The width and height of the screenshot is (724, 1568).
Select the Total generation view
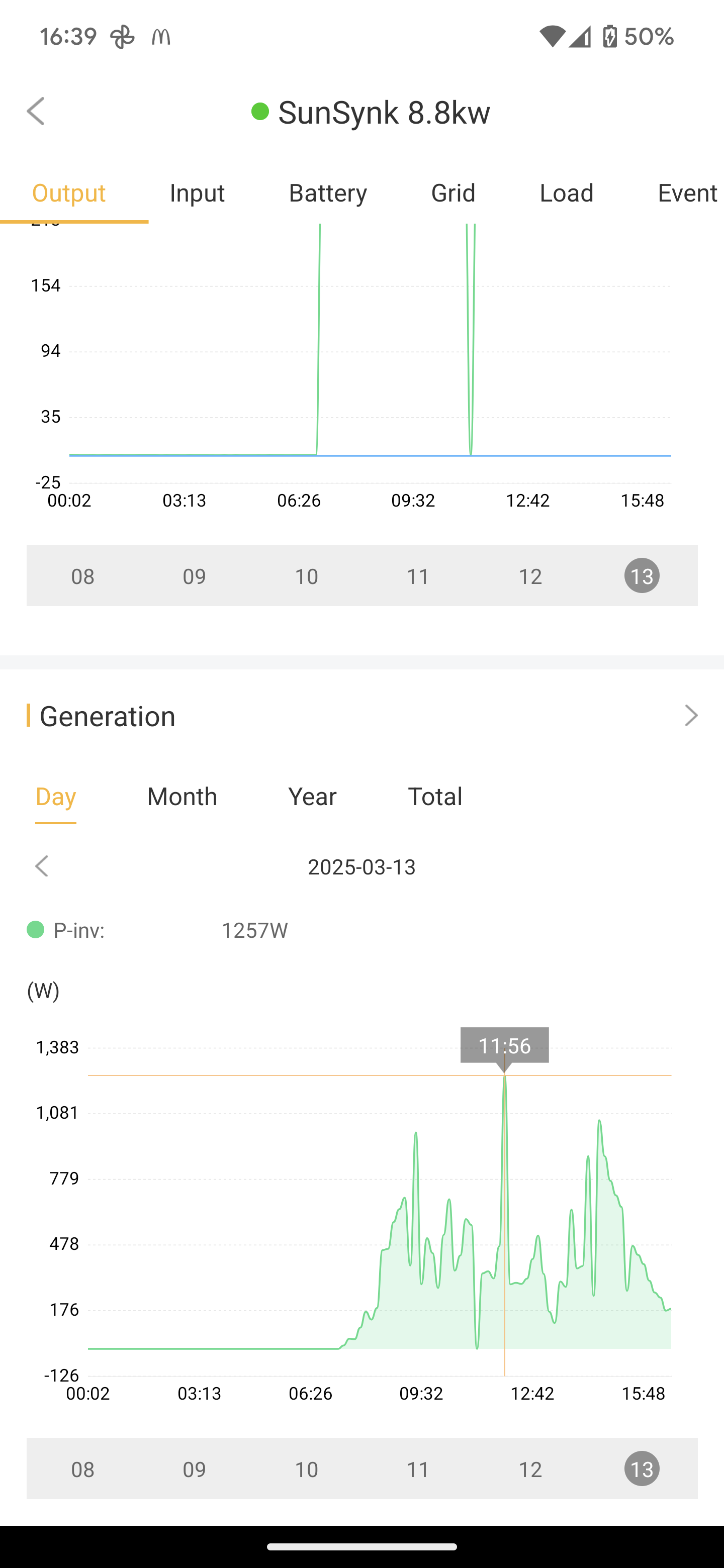click(435, 796)
